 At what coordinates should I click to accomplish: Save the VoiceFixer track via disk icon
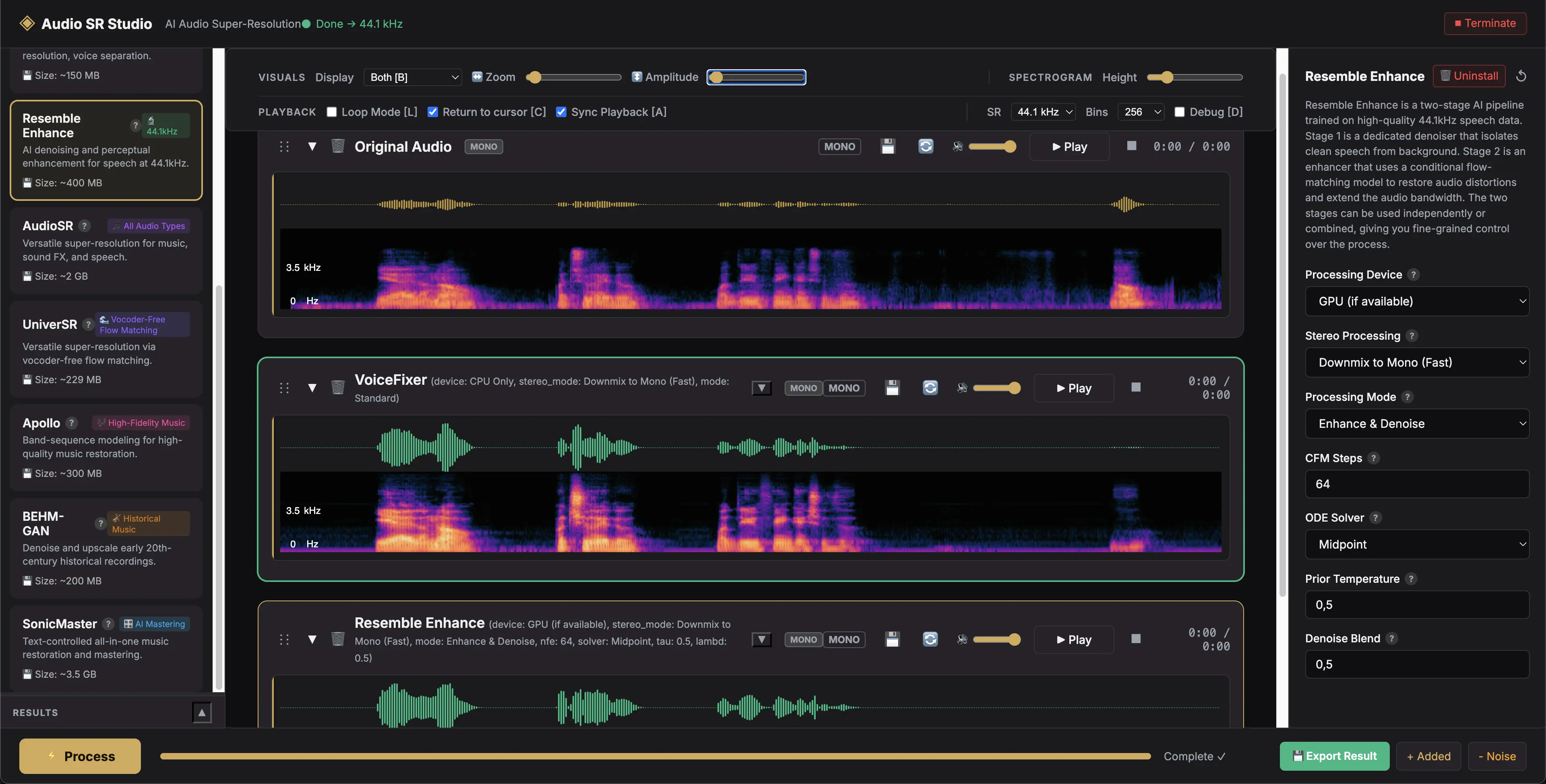893,388
